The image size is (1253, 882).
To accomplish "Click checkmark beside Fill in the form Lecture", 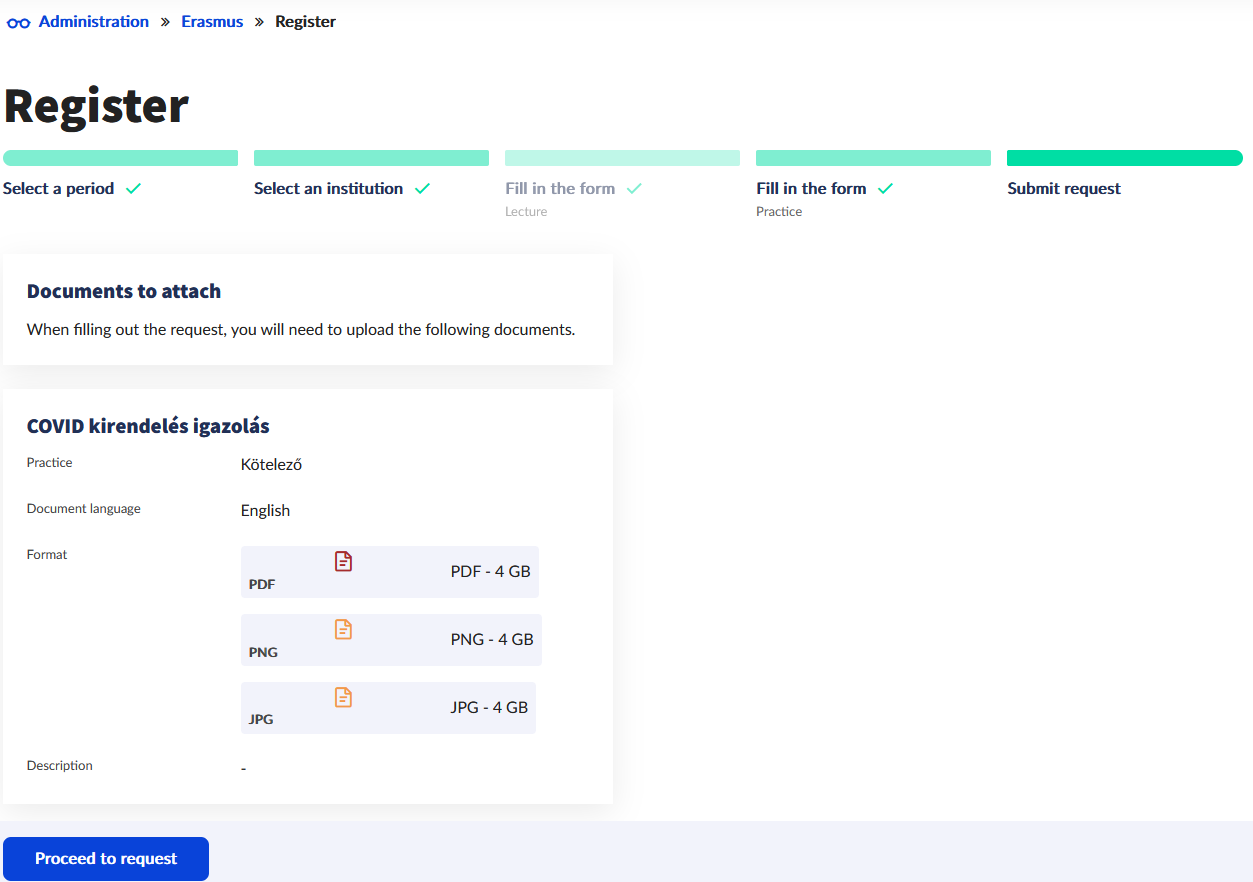I will click(634, 189).
